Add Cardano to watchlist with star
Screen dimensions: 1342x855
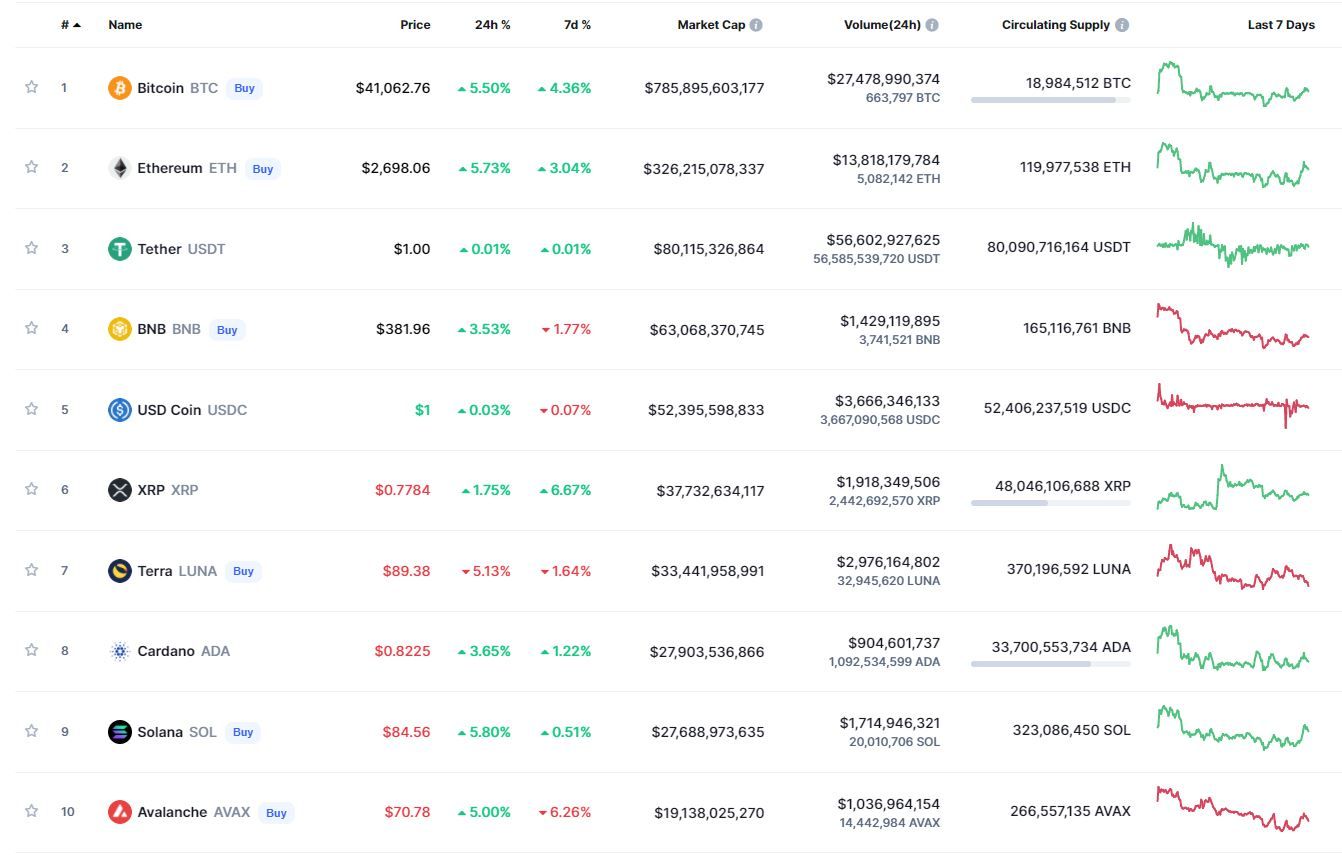pos(31,650)
